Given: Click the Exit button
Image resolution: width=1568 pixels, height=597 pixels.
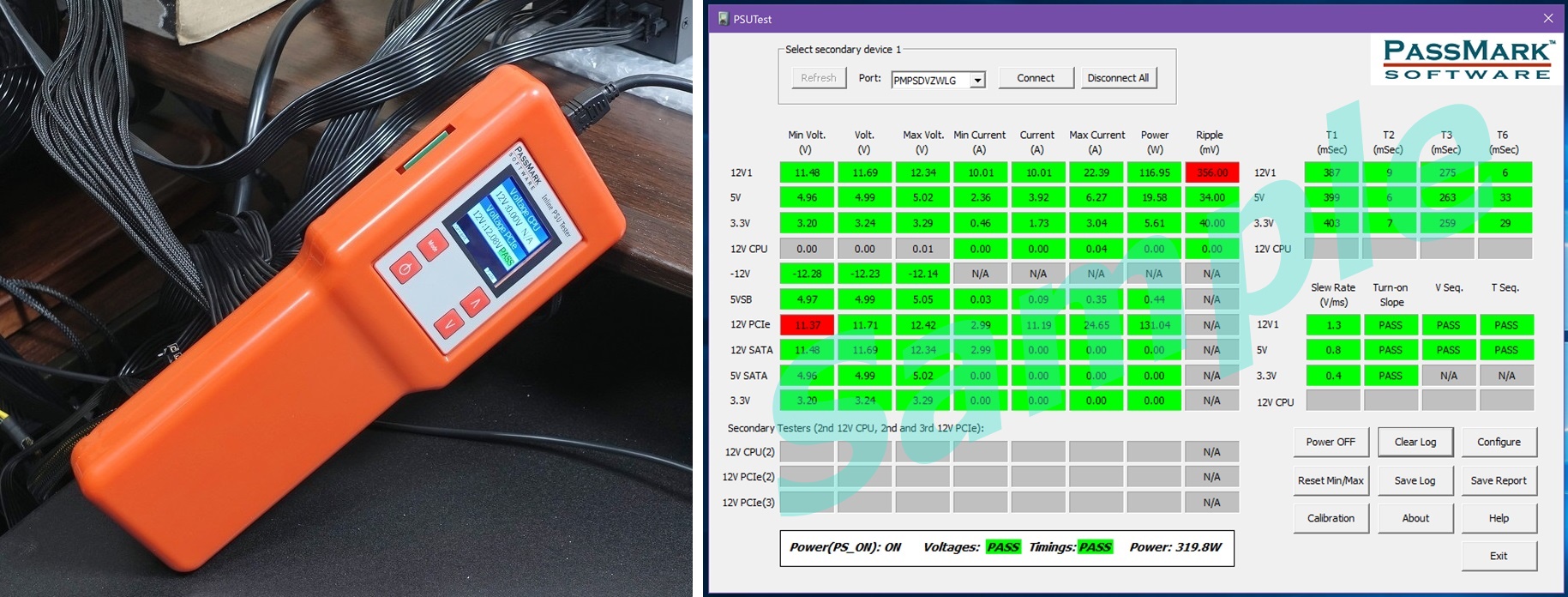Looking at the screenshot, I should [1499, 556].
